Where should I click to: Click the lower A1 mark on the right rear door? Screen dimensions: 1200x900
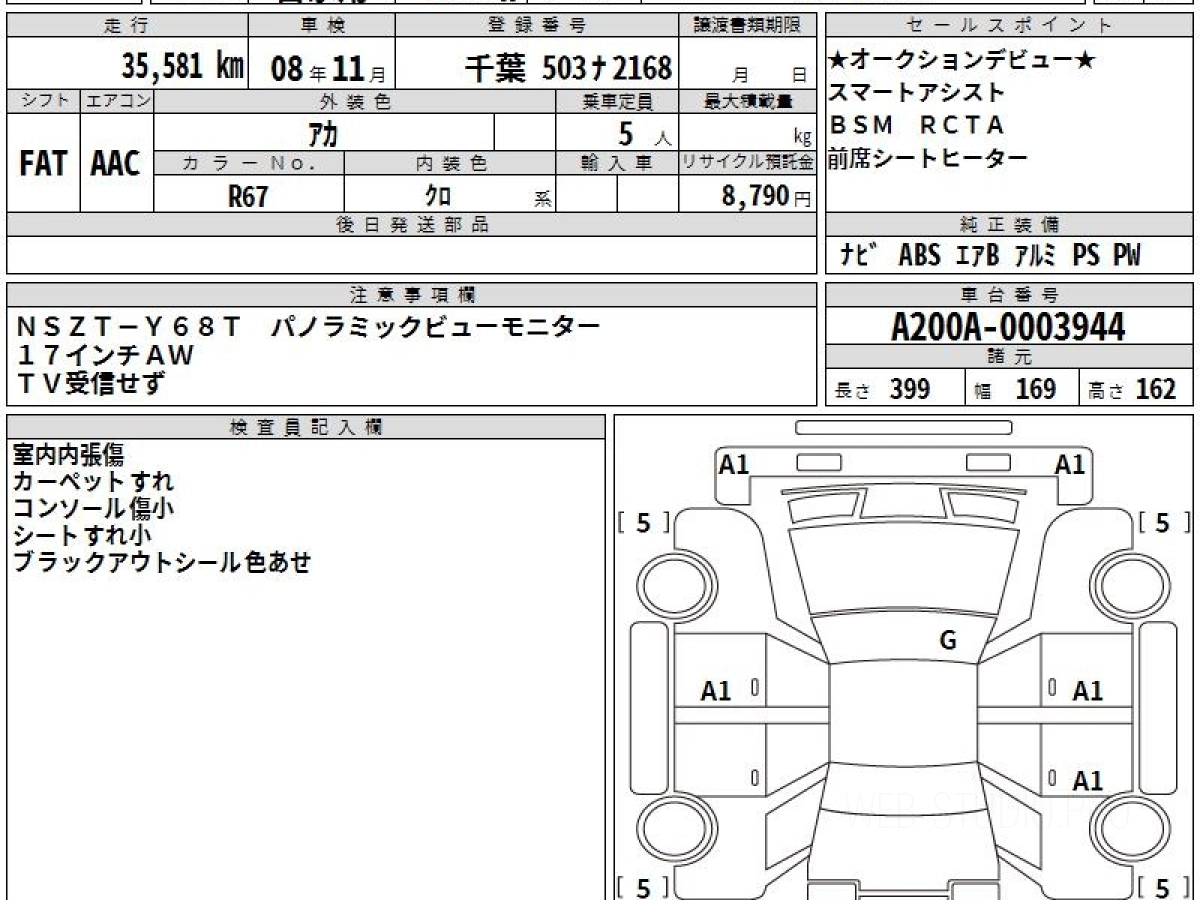[x=1087, y=781]
